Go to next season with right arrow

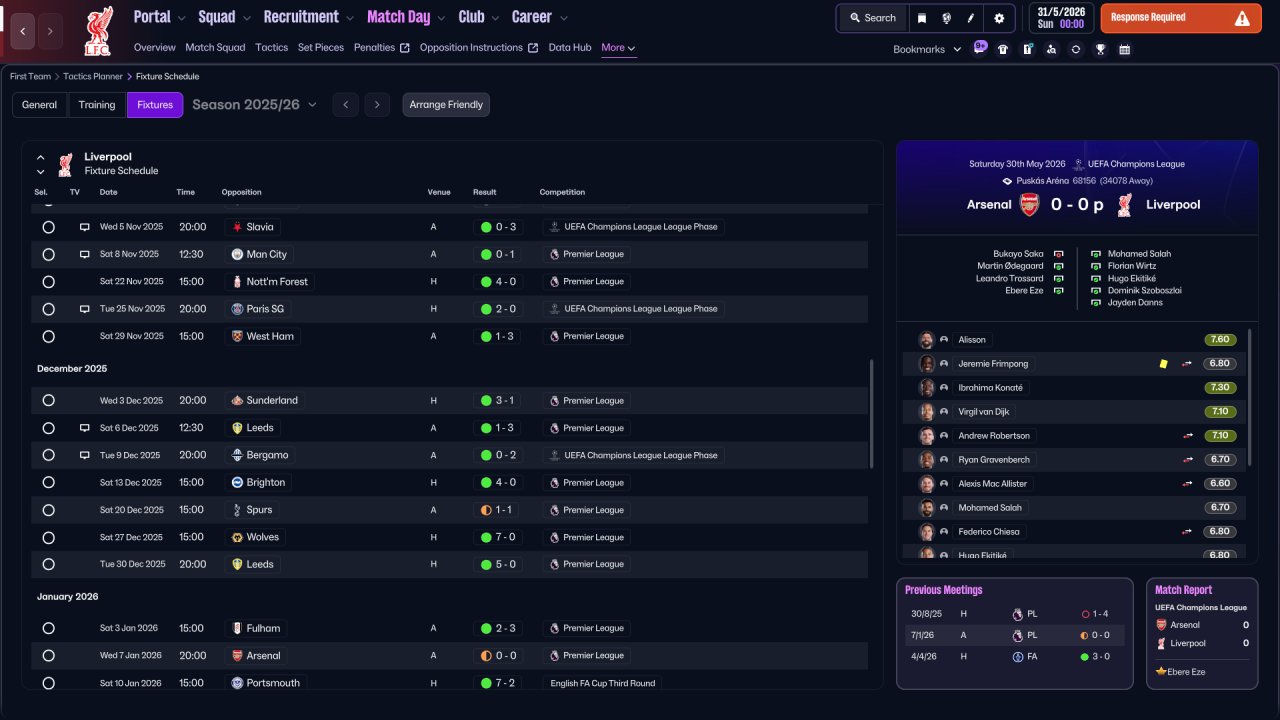(x=377, y=105)
